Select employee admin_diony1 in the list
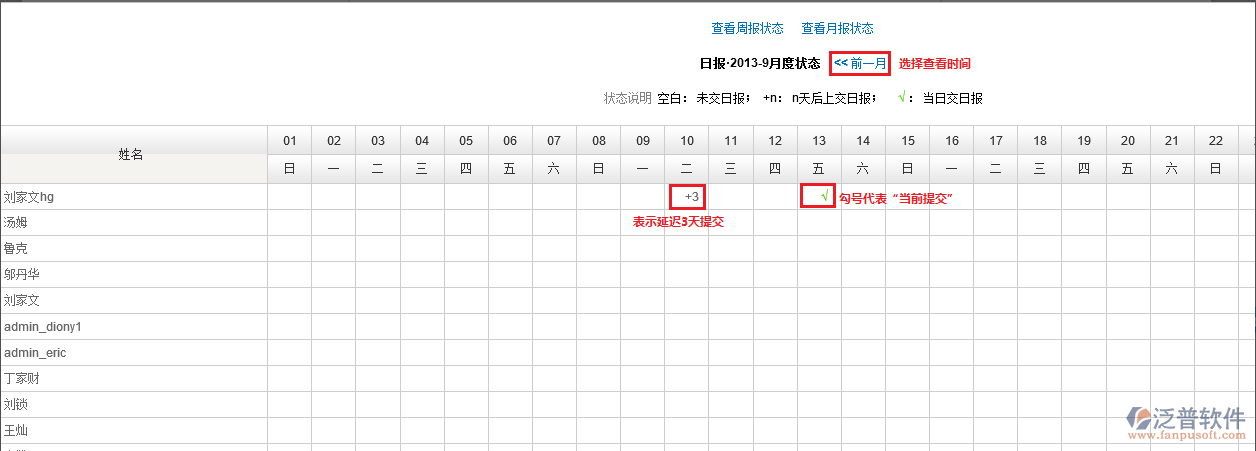 tap(43, 327)
